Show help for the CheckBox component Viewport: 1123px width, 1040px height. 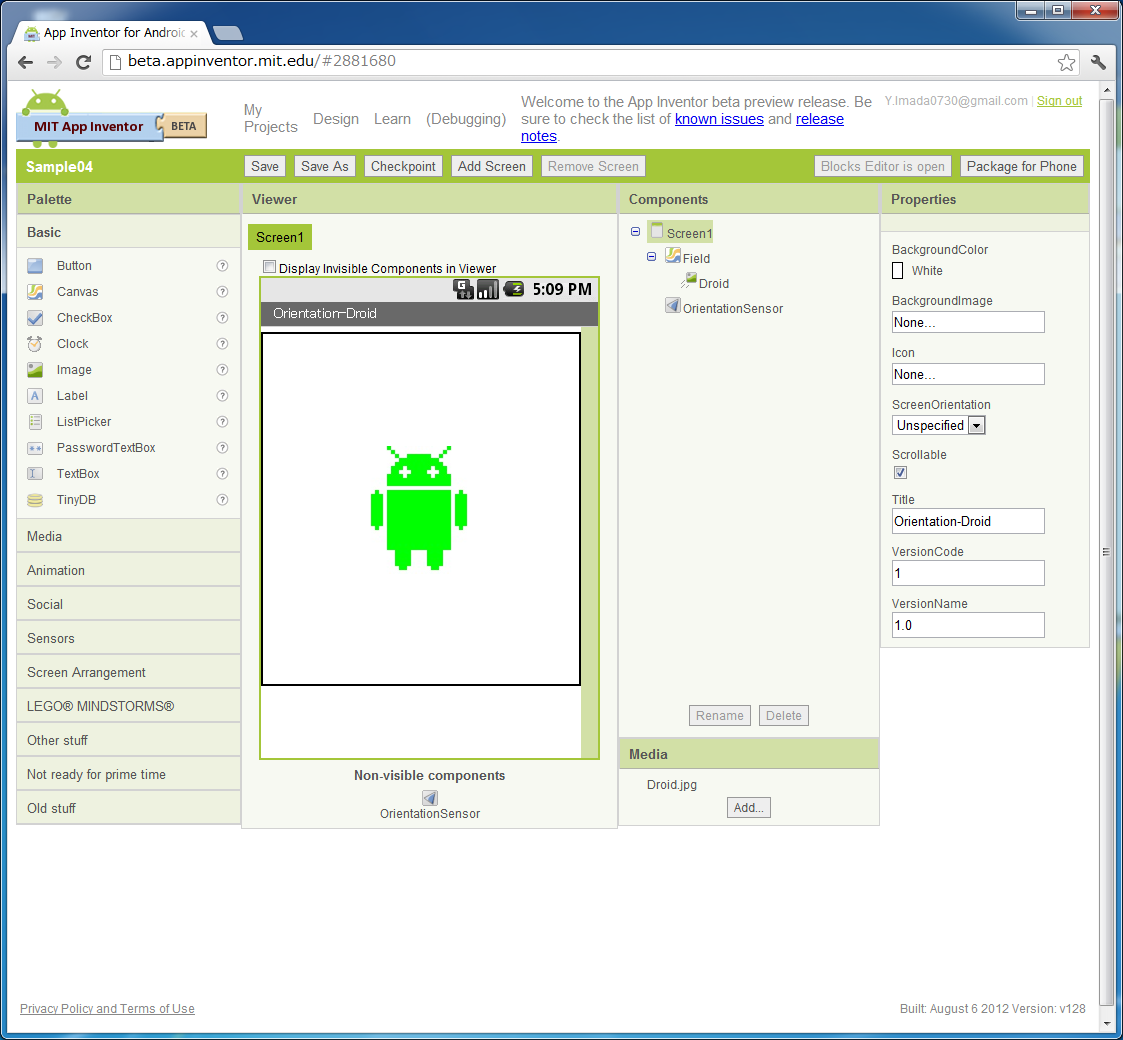[222, 317]
